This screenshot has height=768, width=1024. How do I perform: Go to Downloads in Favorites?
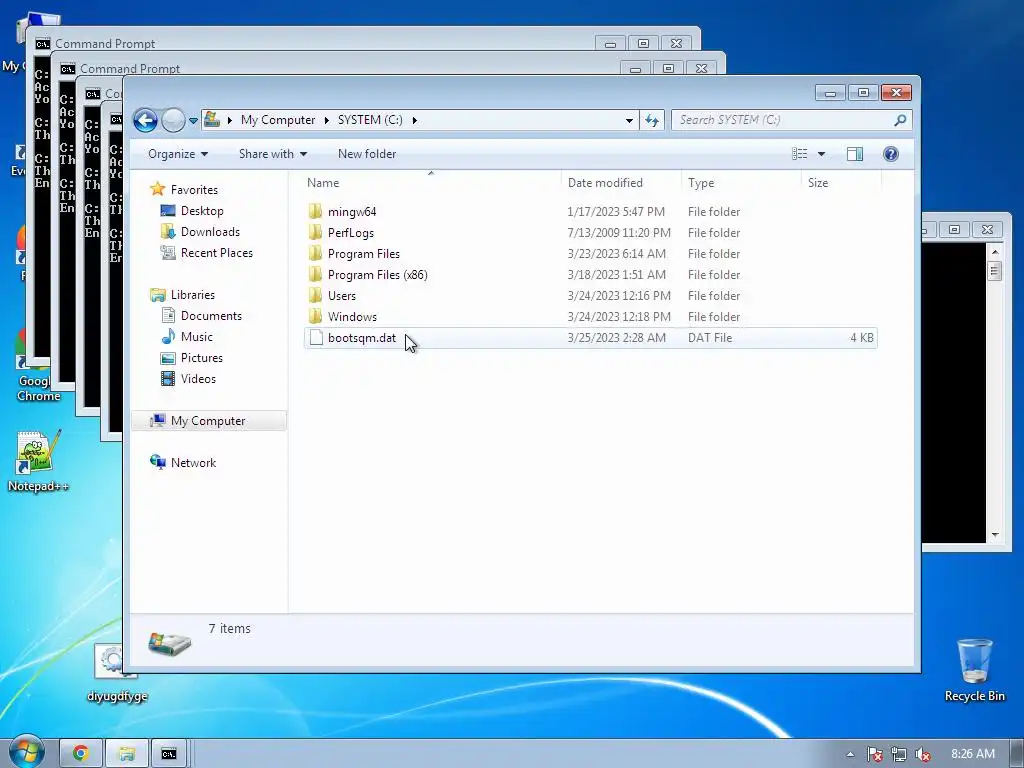click(210, 232)
